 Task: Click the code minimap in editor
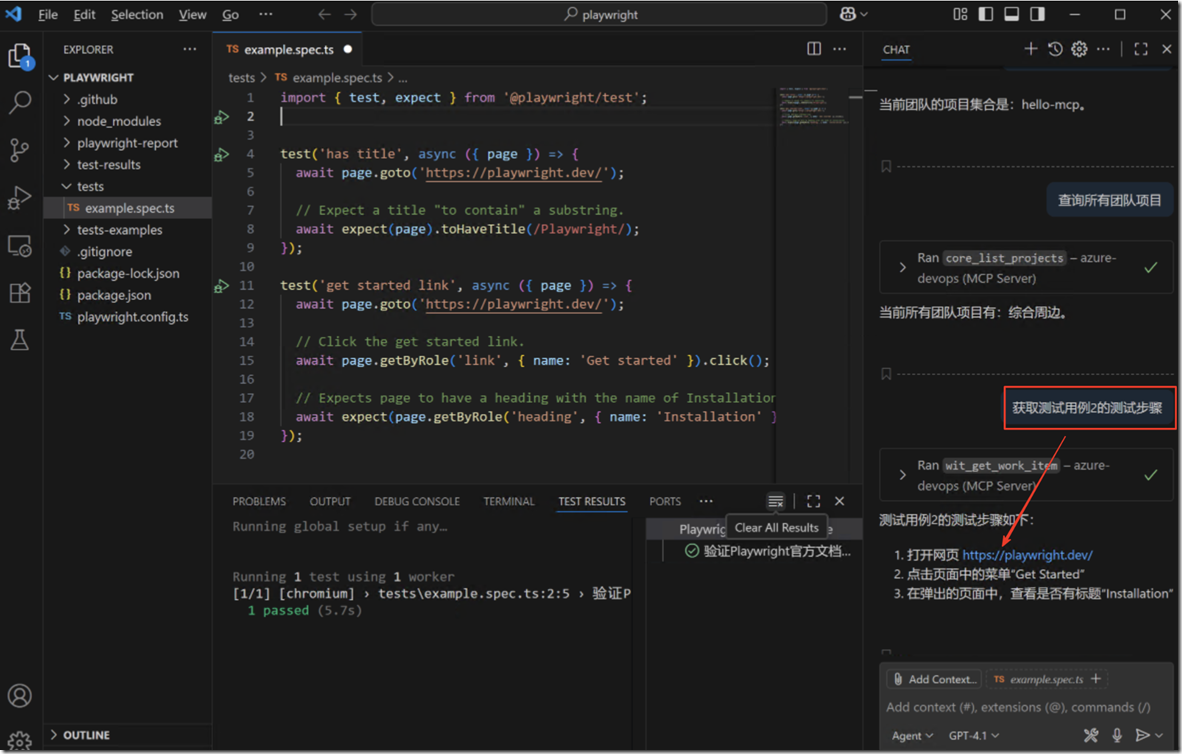point(809,107)
